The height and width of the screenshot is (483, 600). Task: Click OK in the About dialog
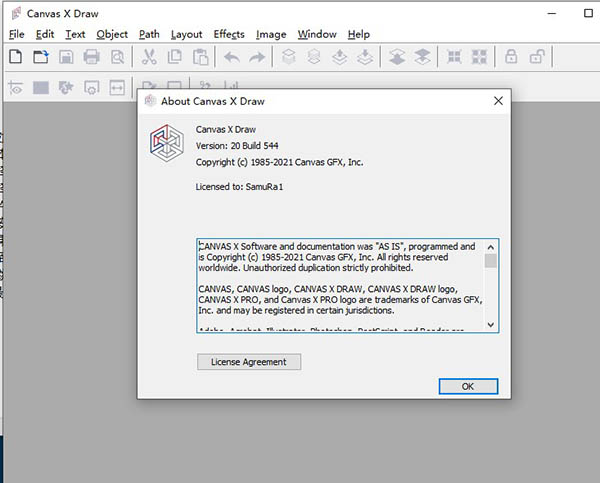(468, 386)
